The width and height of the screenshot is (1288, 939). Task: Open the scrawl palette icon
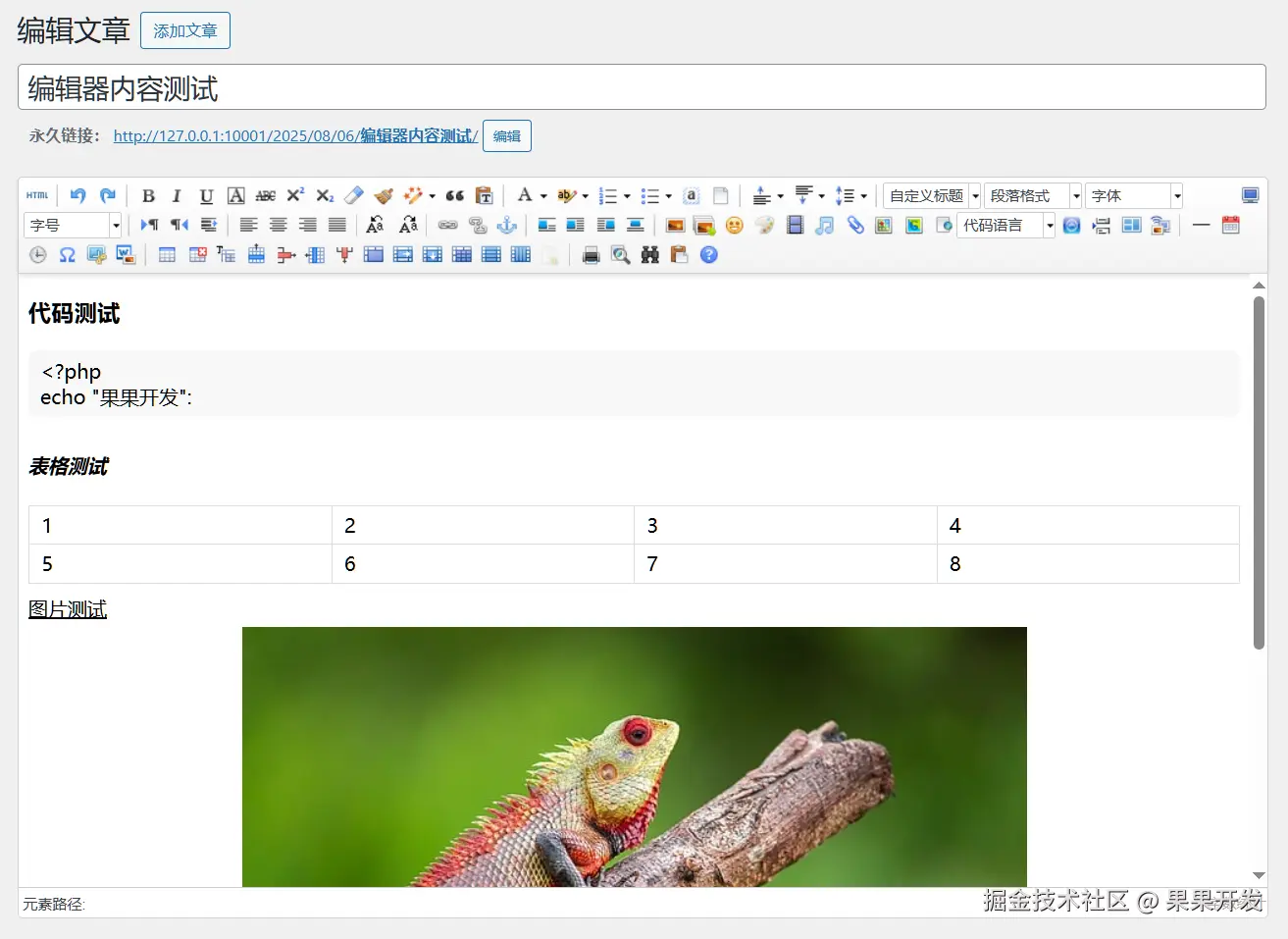pyautogui.click(x=765, y=226)
